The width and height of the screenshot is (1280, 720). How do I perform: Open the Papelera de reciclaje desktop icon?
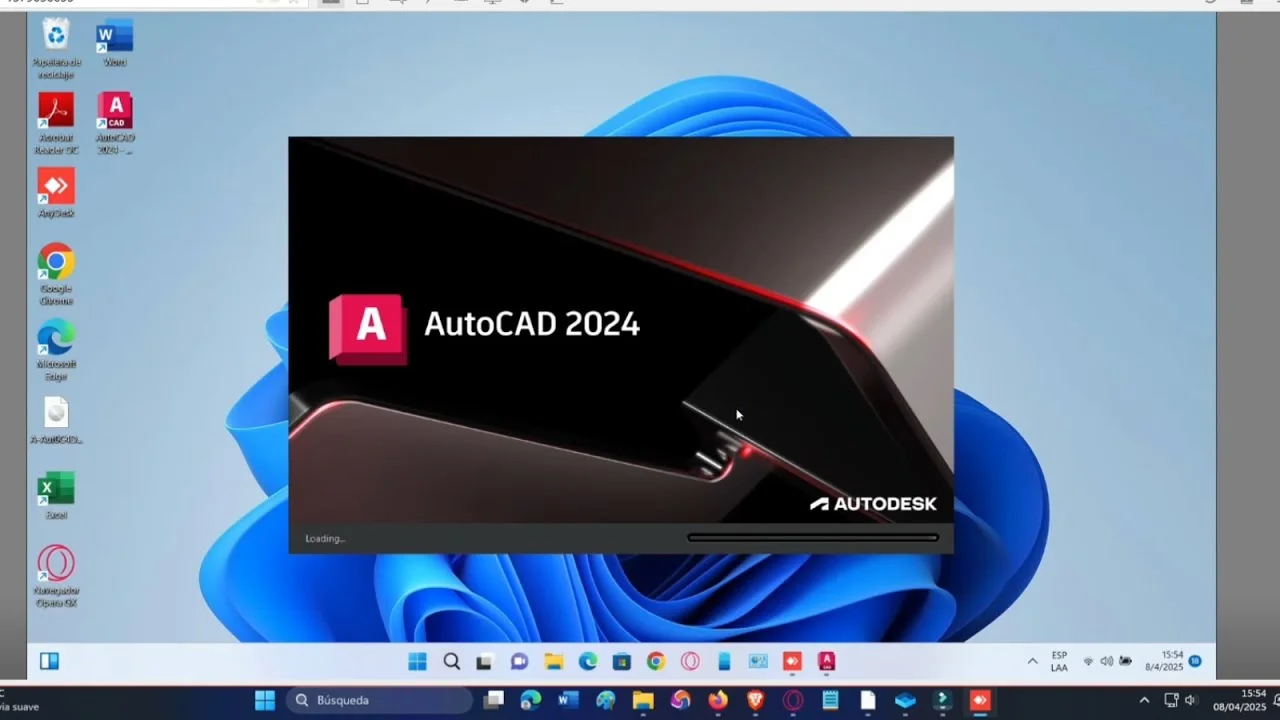55,47
